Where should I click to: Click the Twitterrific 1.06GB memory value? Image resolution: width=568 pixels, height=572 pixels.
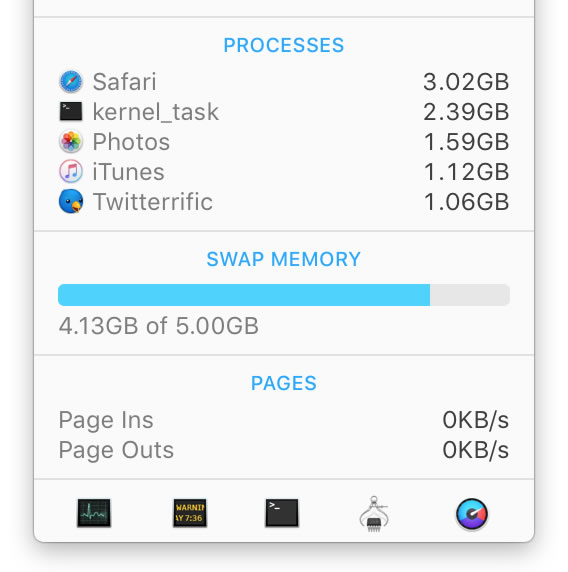(x=467, y=202)
